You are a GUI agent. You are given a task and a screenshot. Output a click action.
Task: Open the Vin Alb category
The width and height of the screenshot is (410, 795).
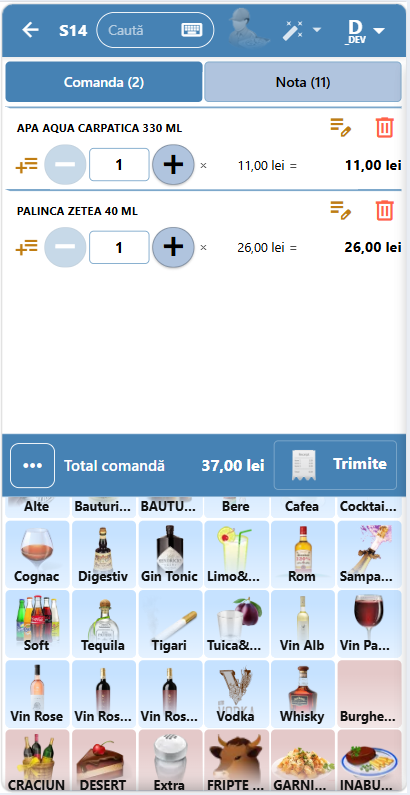[x=303, y=624]
